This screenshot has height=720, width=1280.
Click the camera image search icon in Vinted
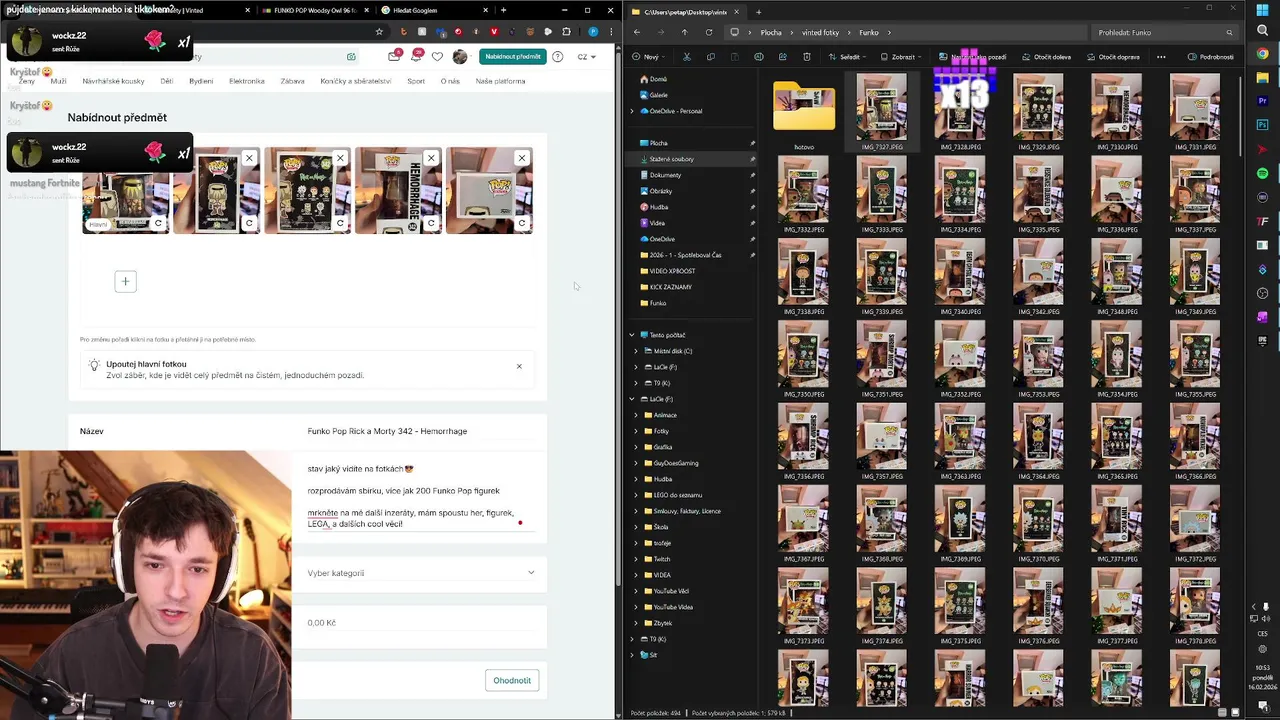click(351, 57)
